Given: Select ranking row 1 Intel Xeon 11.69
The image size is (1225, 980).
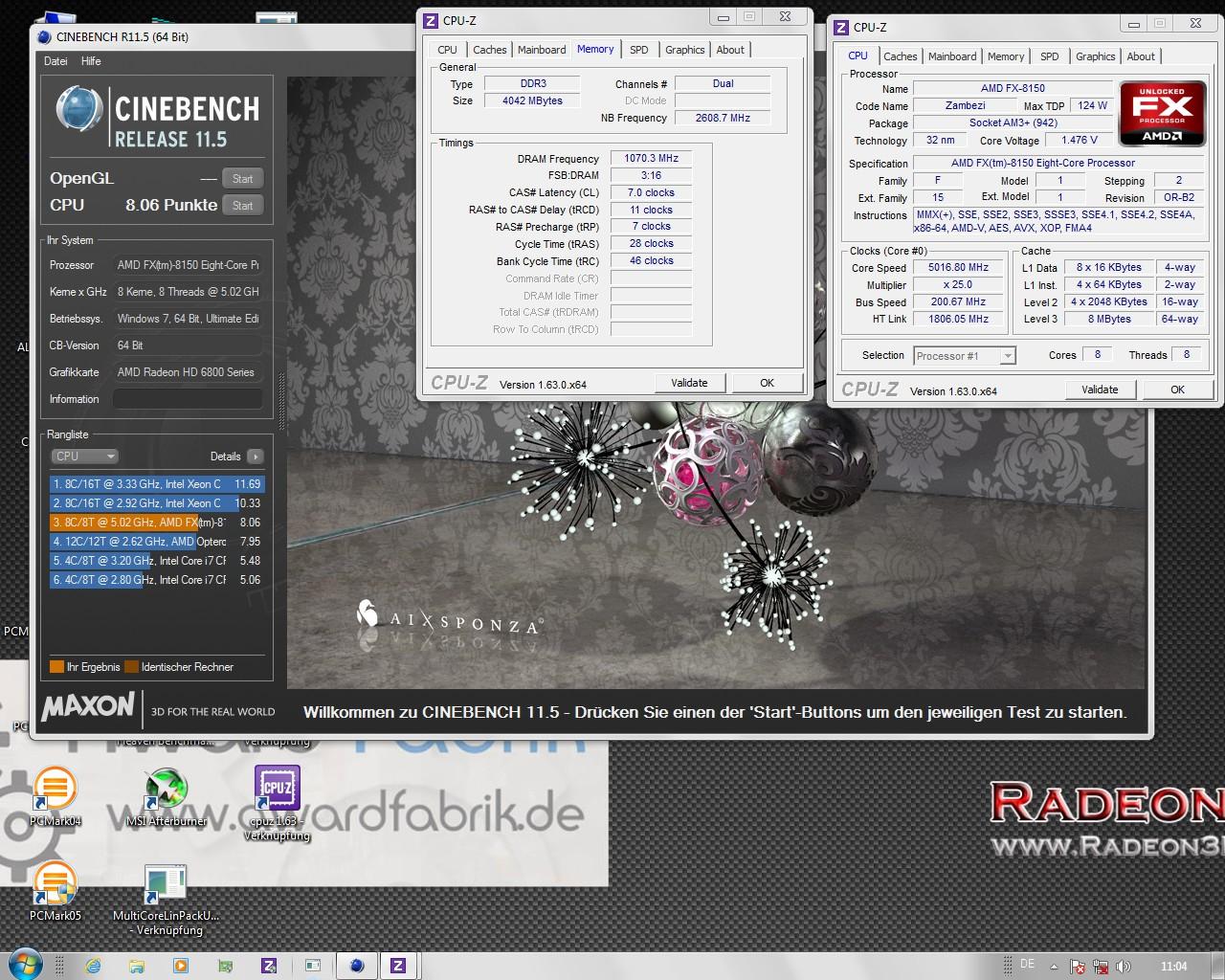Looking at the screenshot, I should (x=156, y=484).
